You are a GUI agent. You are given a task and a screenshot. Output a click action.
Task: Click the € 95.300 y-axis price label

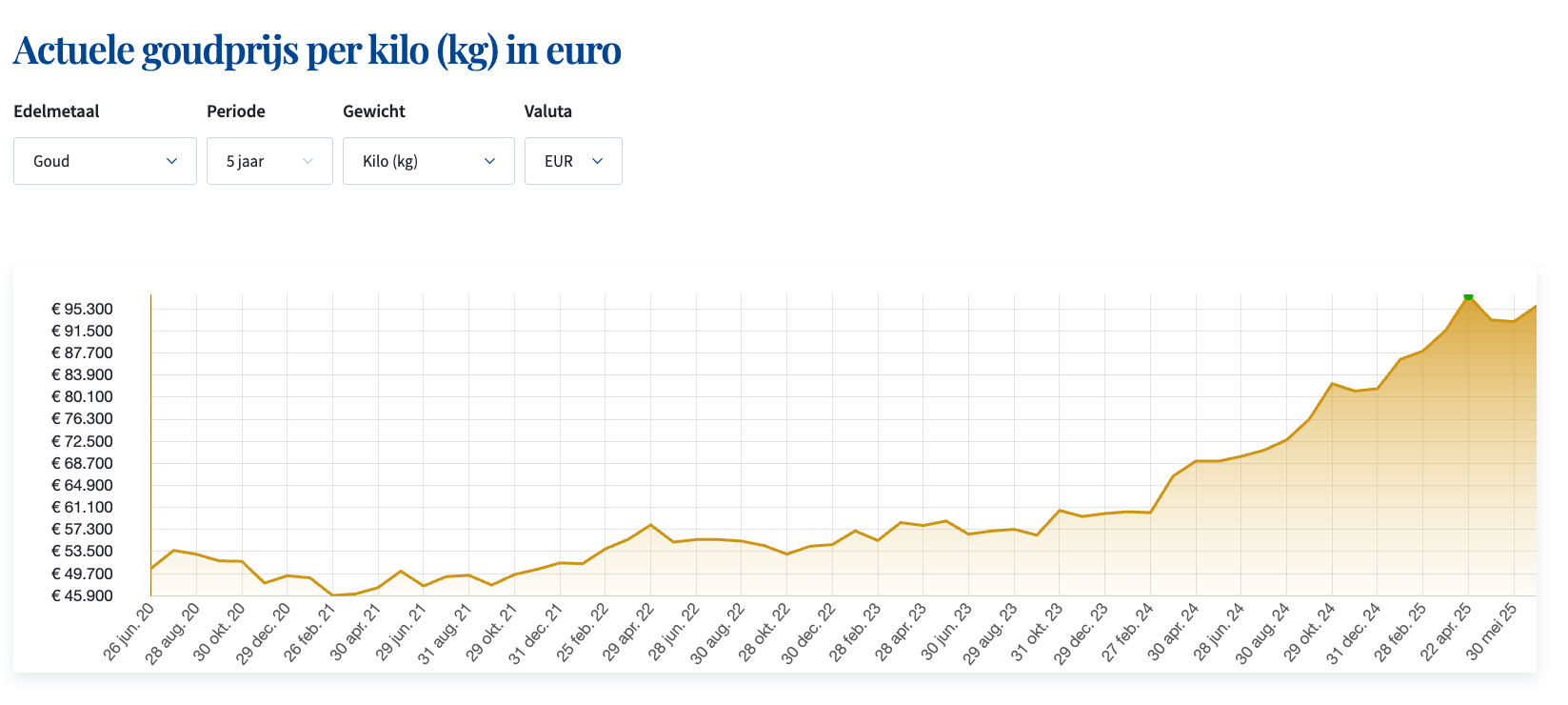(82, 309)
